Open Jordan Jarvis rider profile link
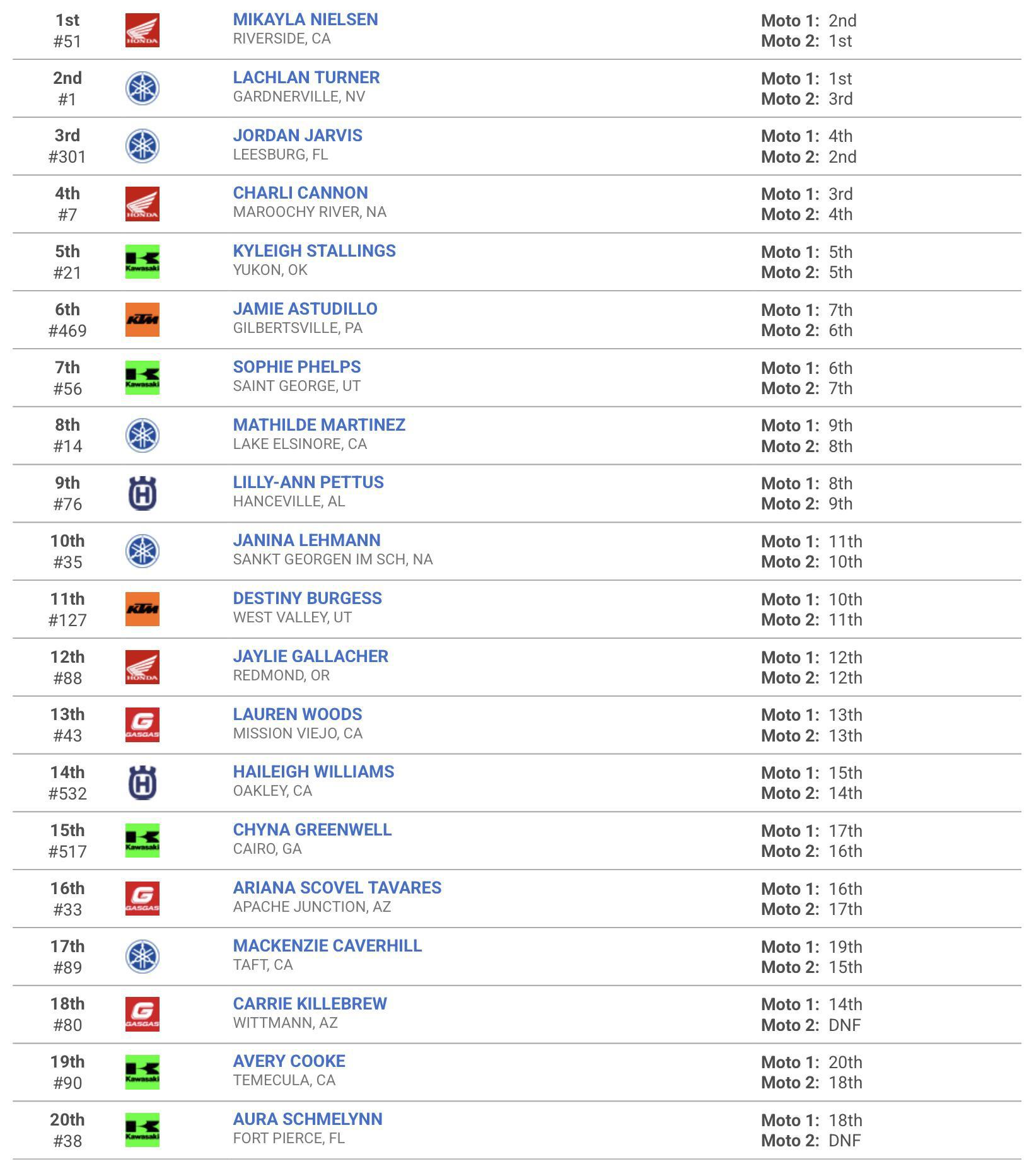Viewport: 1034px width, 1176px height. tap(298, 136)
